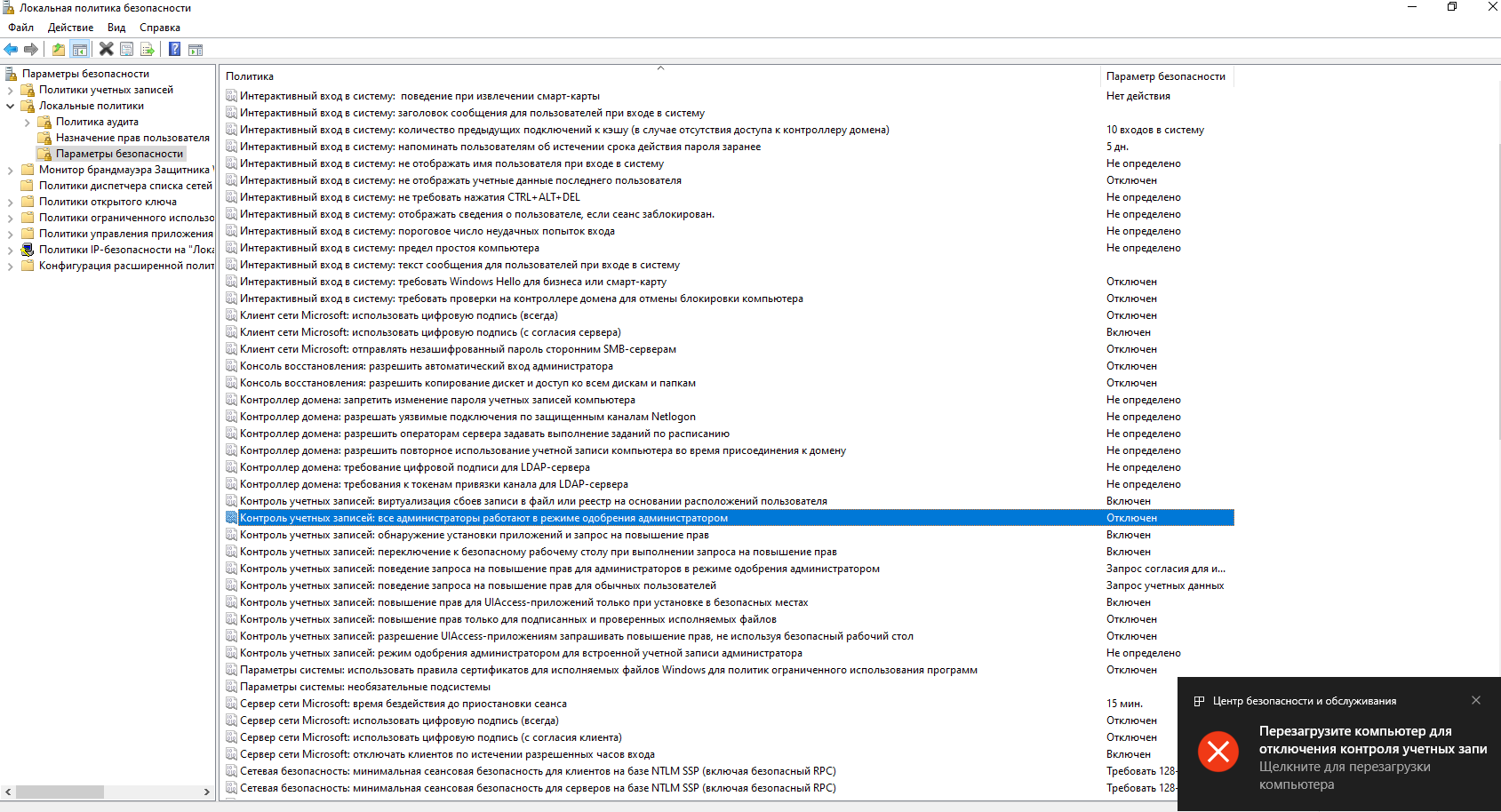This screenshot has height=812, width=1501.
Task: Click policy icon of 'Консоль восстановления: разрешить автоматический вход'
Action: point(231,366)
